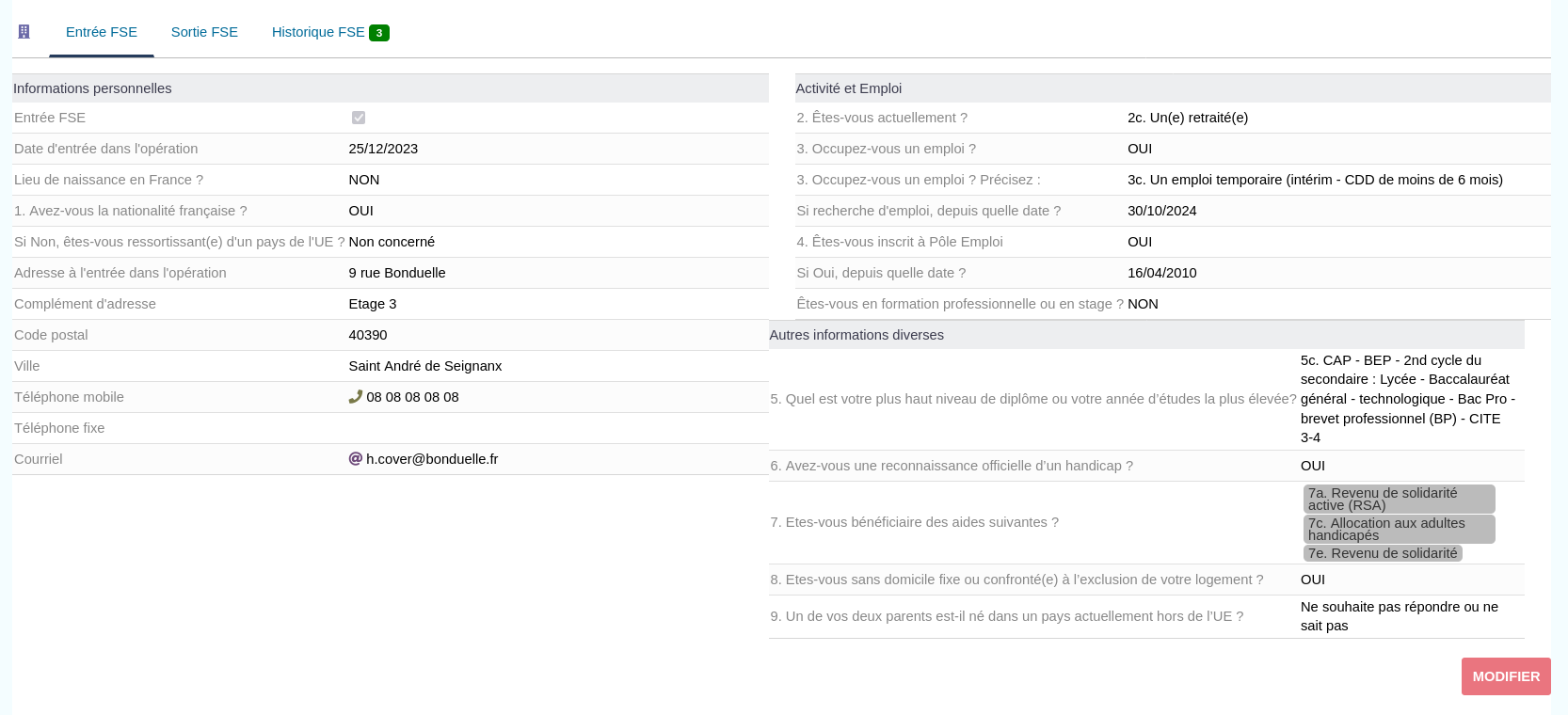Click the @ icon beside the email

[355, 459]
